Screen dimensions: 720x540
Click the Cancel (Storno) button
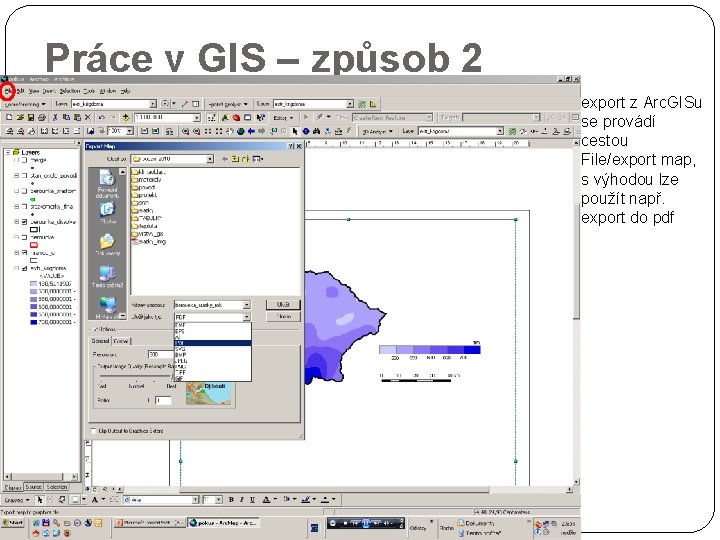283,316
